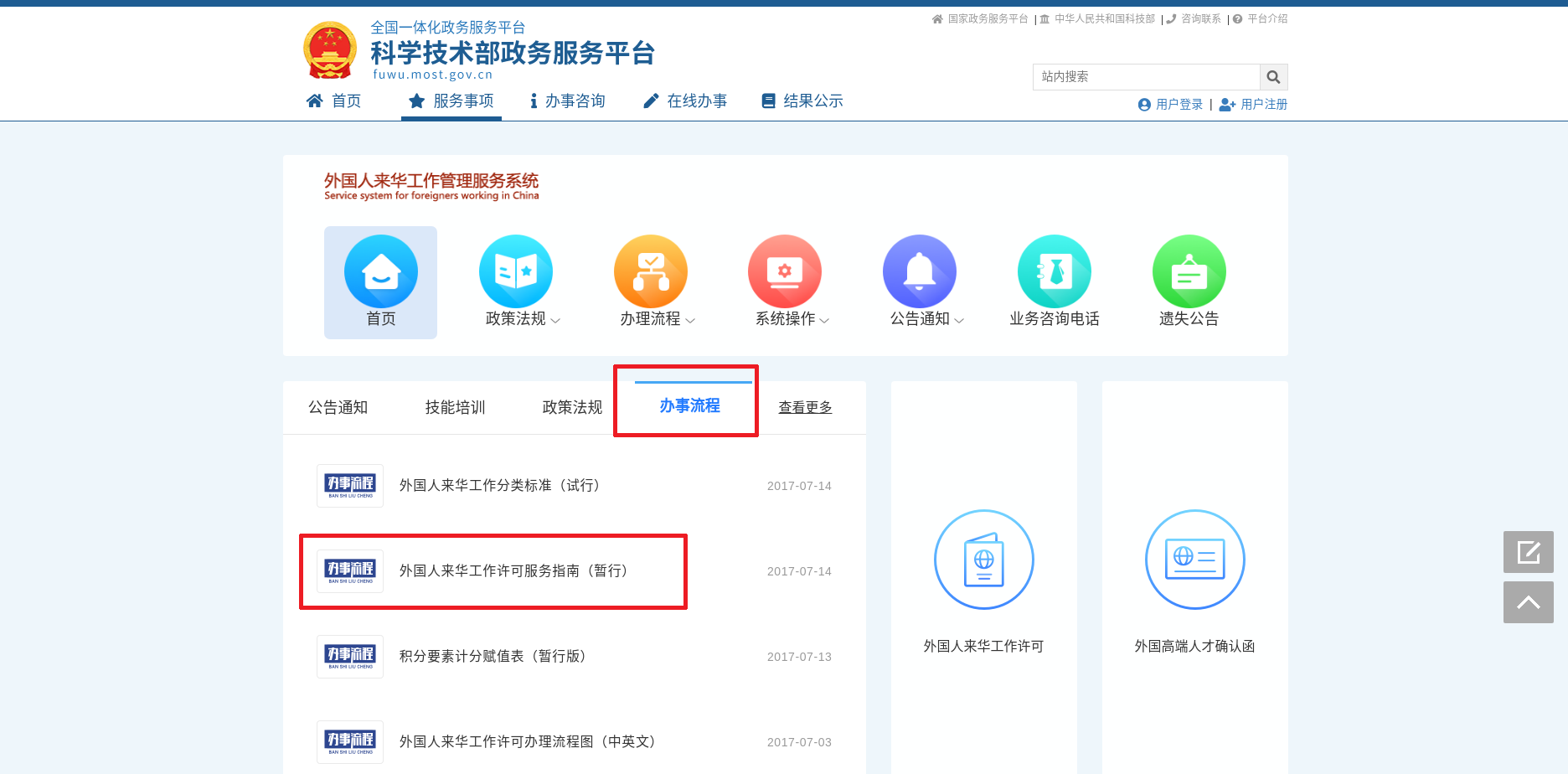Open 外国人来华工作许可服务指南（暂行） article

coord(513,571)
